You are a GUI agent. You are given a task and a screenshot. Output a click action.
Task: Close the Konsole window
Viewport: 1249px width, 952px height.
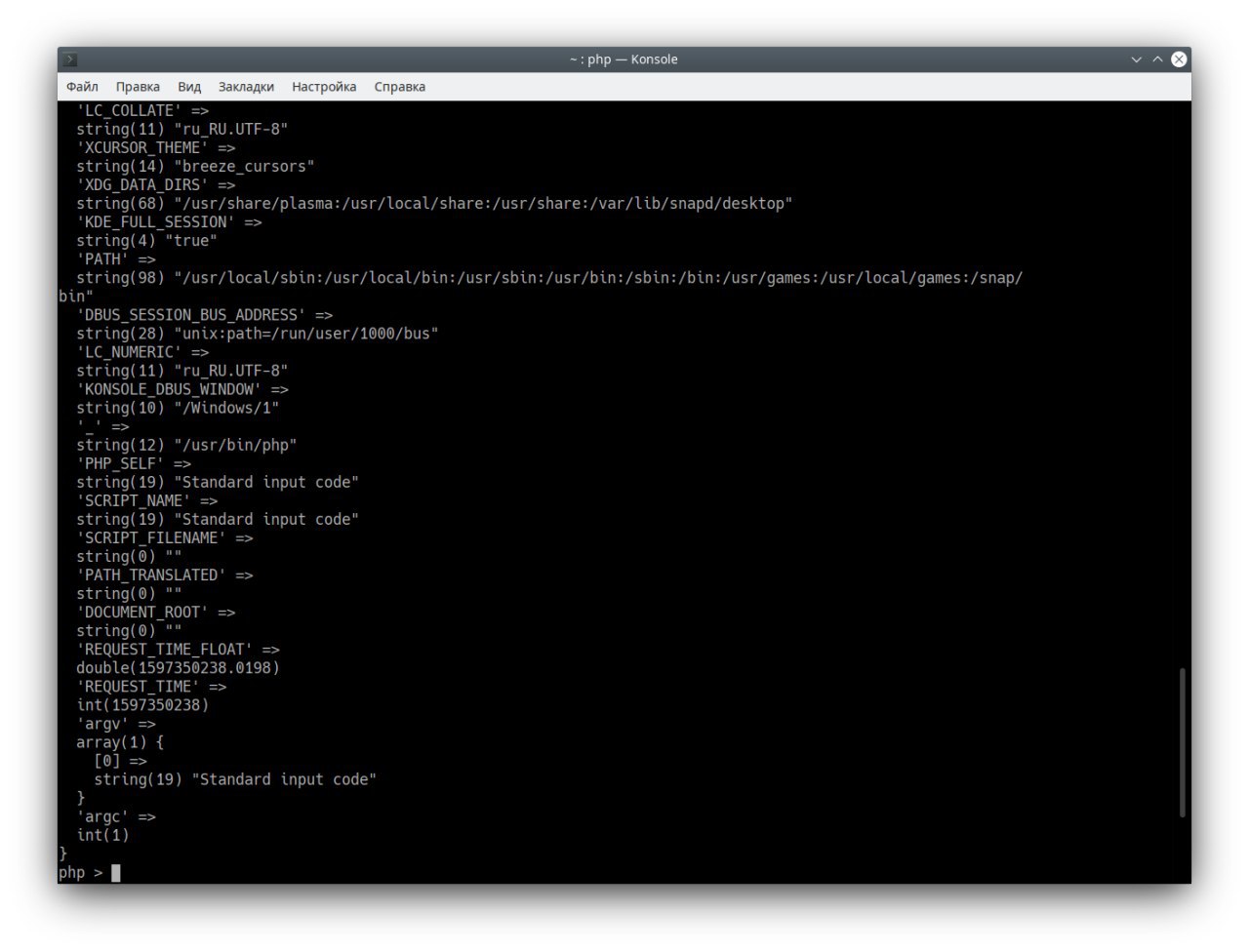pyautogui.click(x=1179, y=59)
